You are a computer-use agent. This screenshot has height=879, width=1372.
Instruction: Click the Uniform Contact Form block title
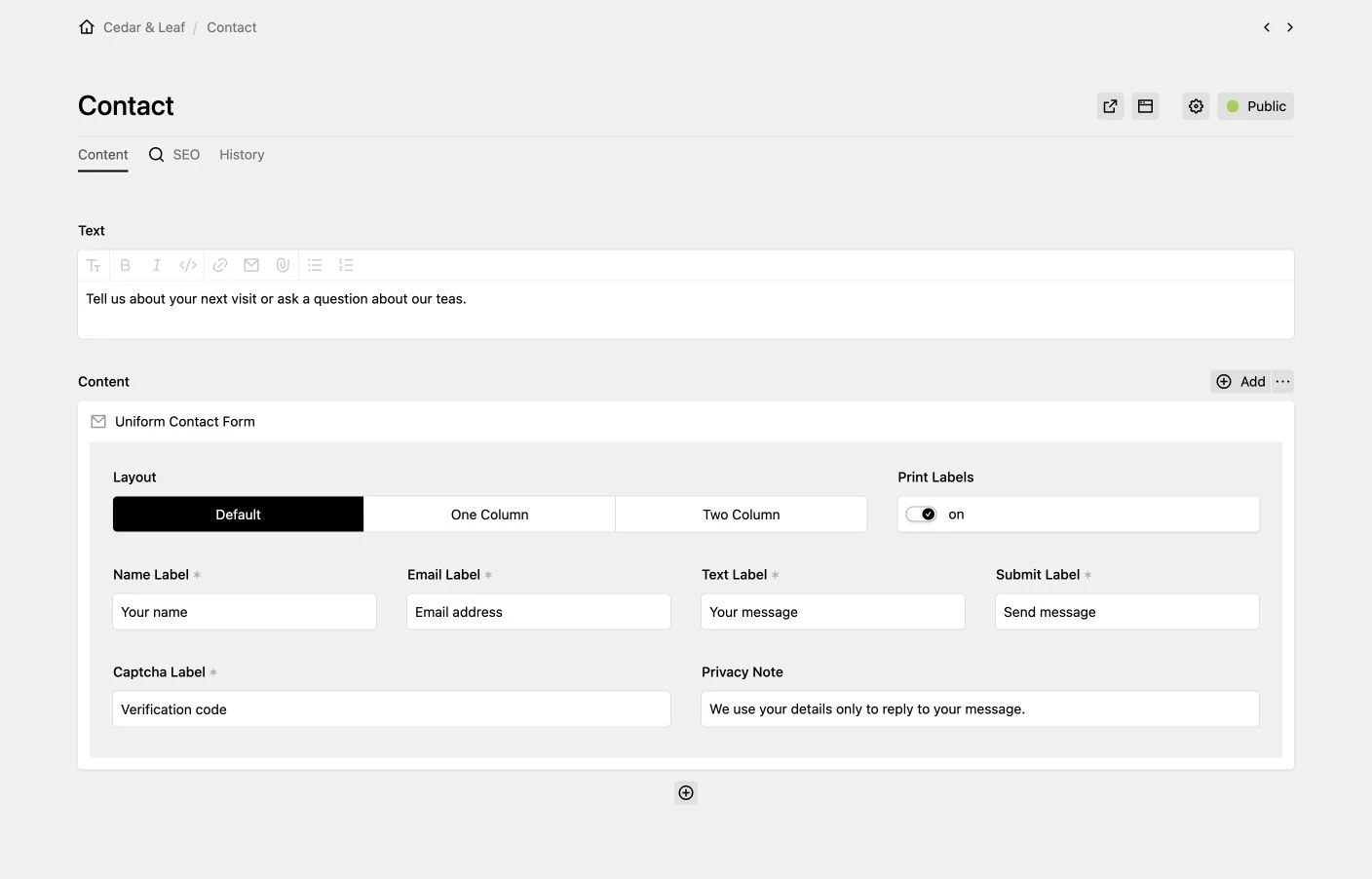point(185,422)
